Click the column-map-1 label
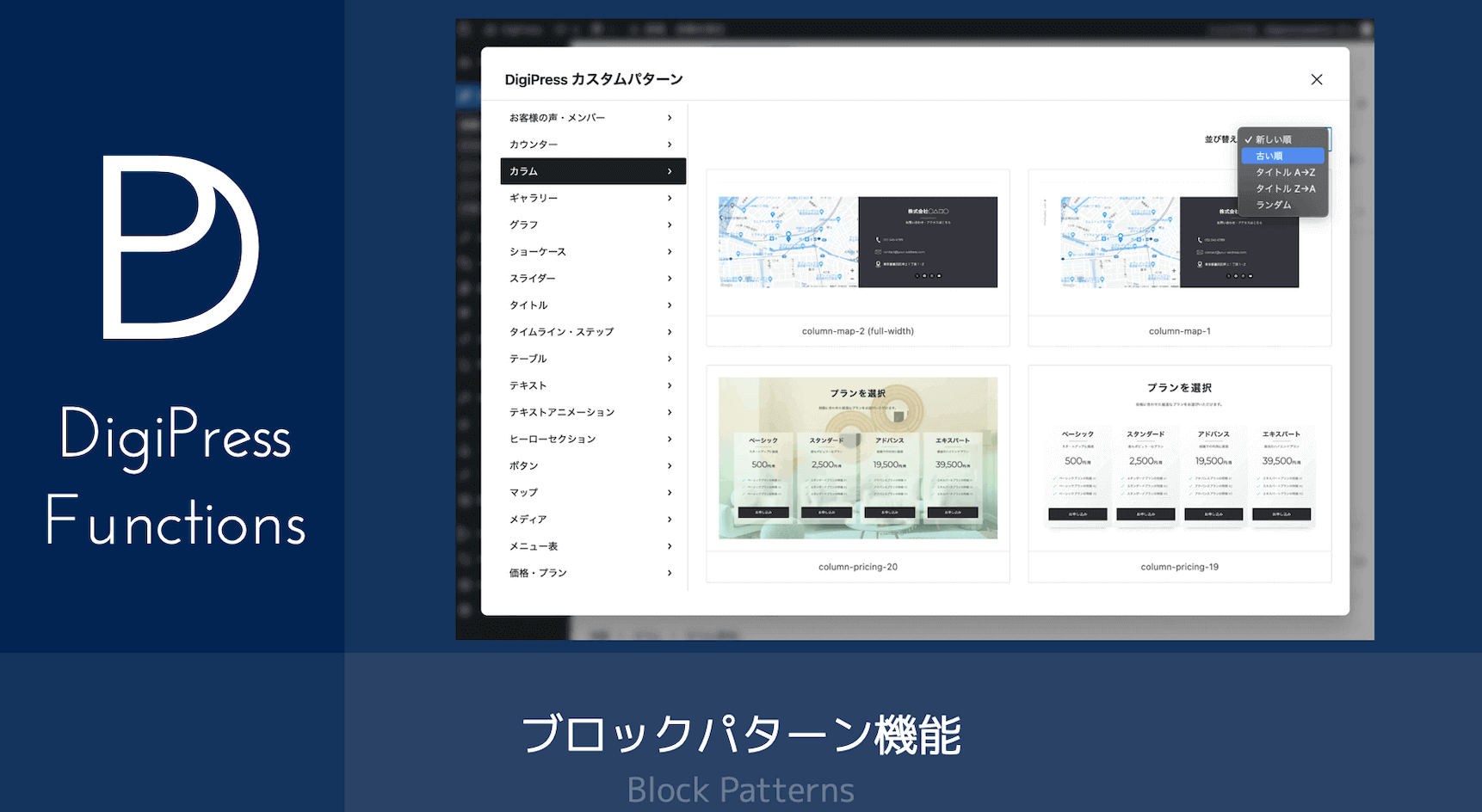Viewport: 1482px width, 812px height. pyautogui.click(x=1180, y=331)
